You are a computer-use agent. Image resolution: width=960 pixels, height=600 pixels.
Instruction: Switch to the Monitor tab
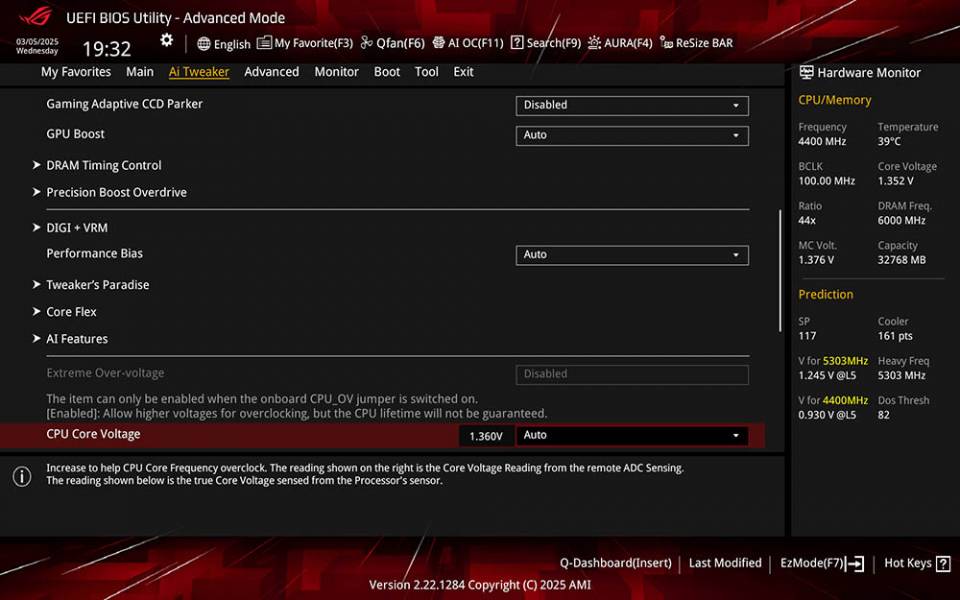(x=336, y=72)
